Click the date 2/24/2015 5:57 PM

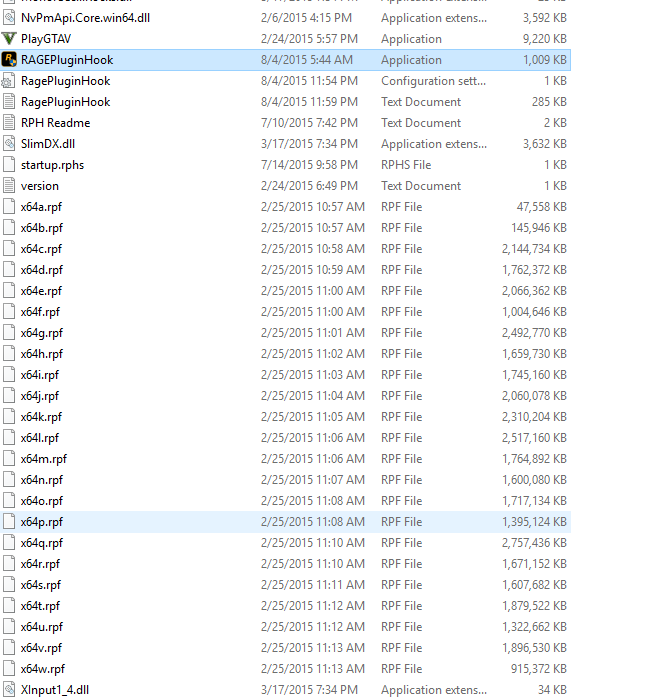click(309, 39)
